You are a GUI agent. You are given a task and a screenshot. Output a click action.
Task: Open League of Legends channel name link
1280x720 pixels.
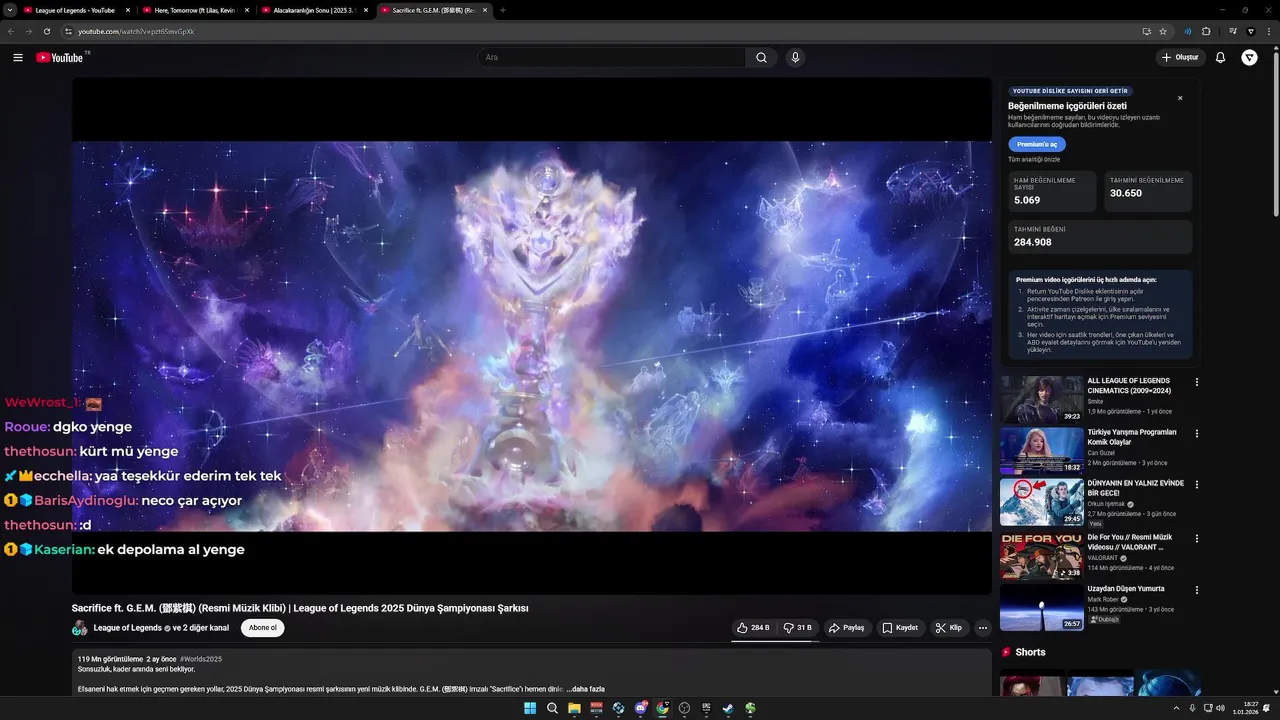coord(128,628)
